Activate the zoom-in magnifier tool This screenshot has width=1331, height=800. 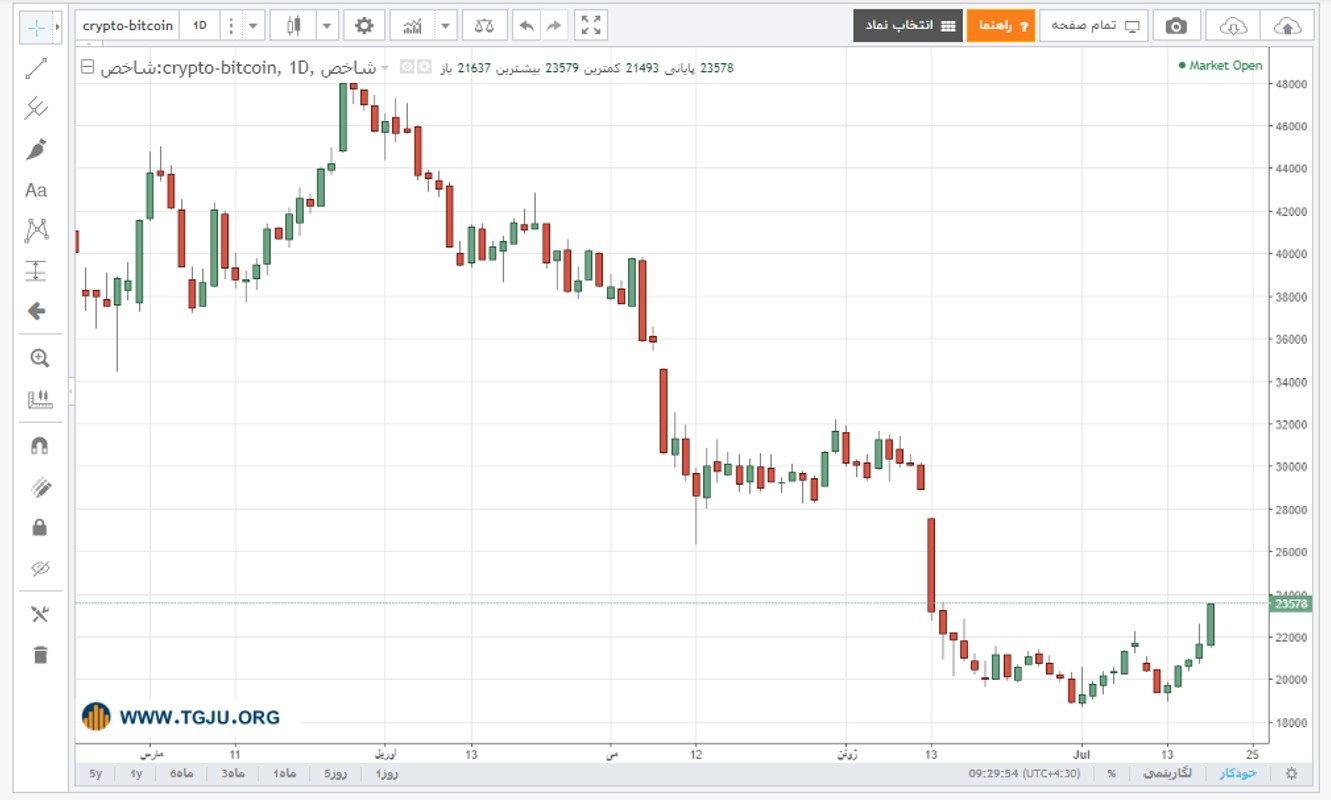tap(40, 358)
